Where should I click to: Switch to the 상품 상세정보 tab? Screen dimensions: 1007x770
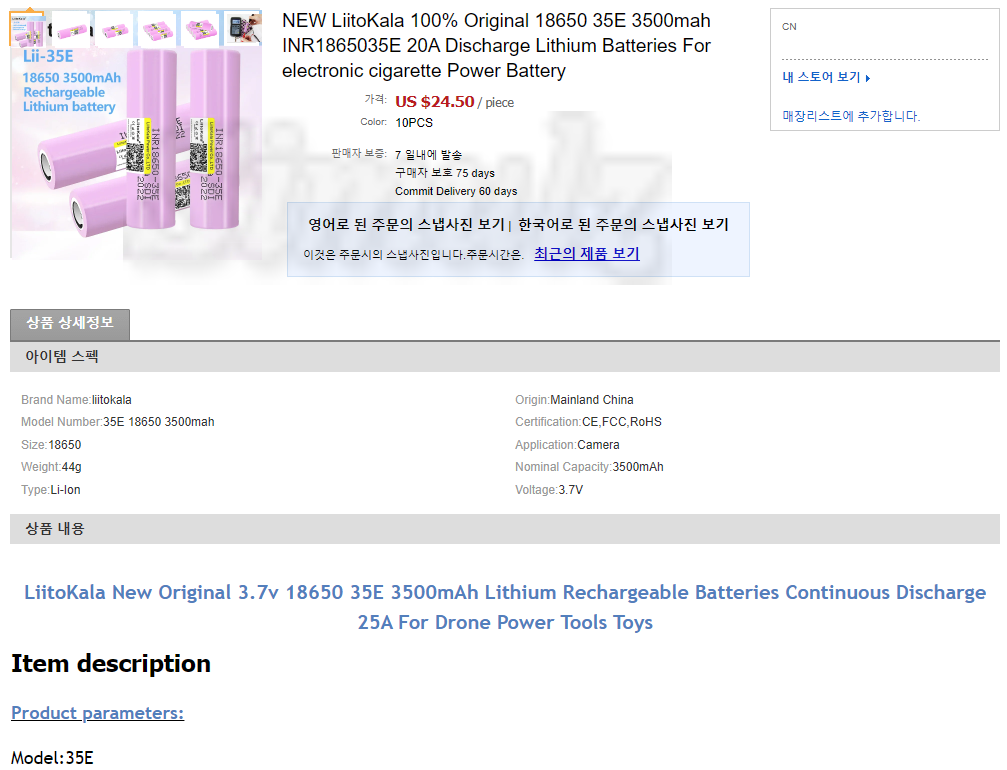tap(70, 324)
